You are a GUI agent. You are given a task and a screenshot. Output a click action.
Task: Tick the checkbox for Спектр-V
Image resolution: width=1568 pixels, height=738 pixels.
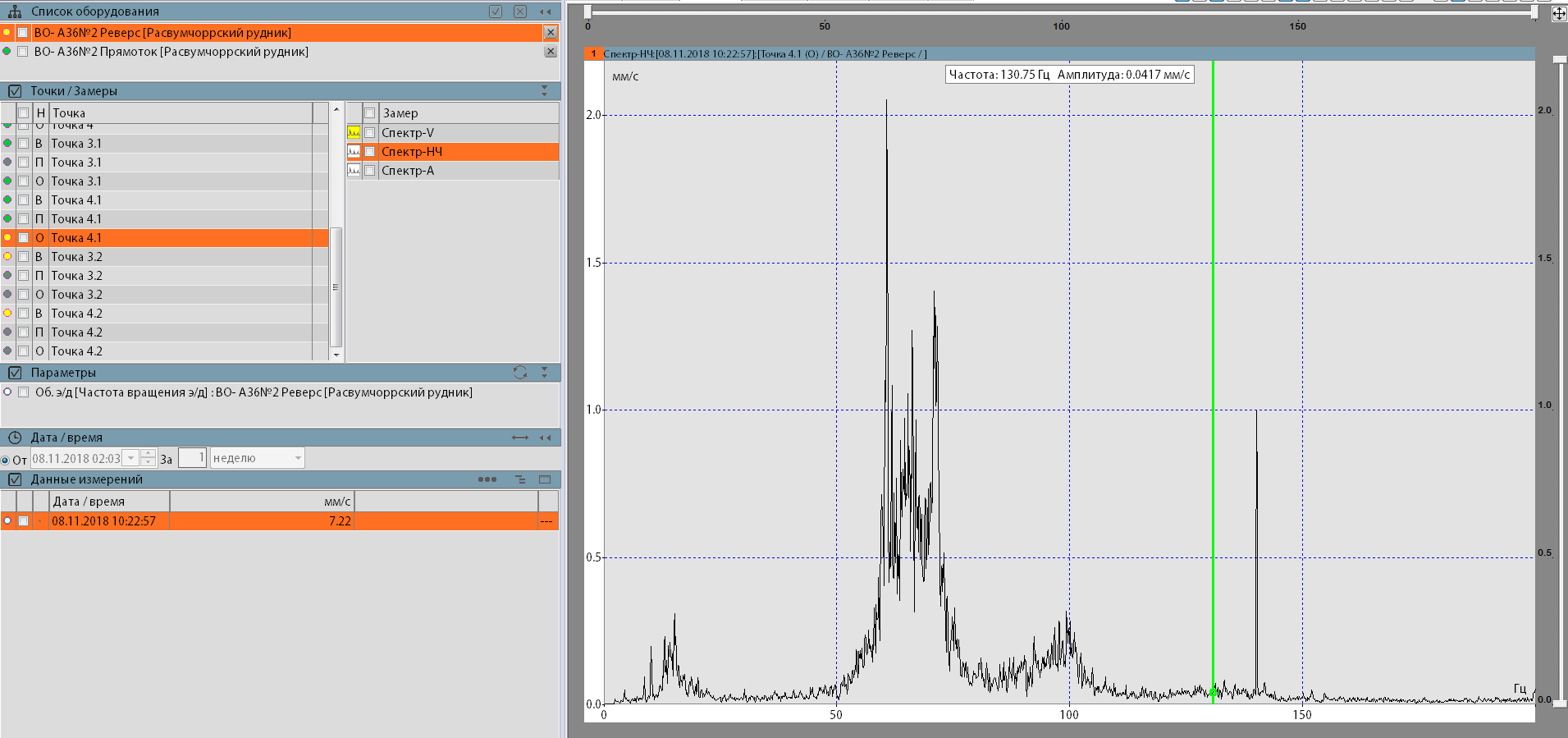pyautogui.click(x=370, y=132)
